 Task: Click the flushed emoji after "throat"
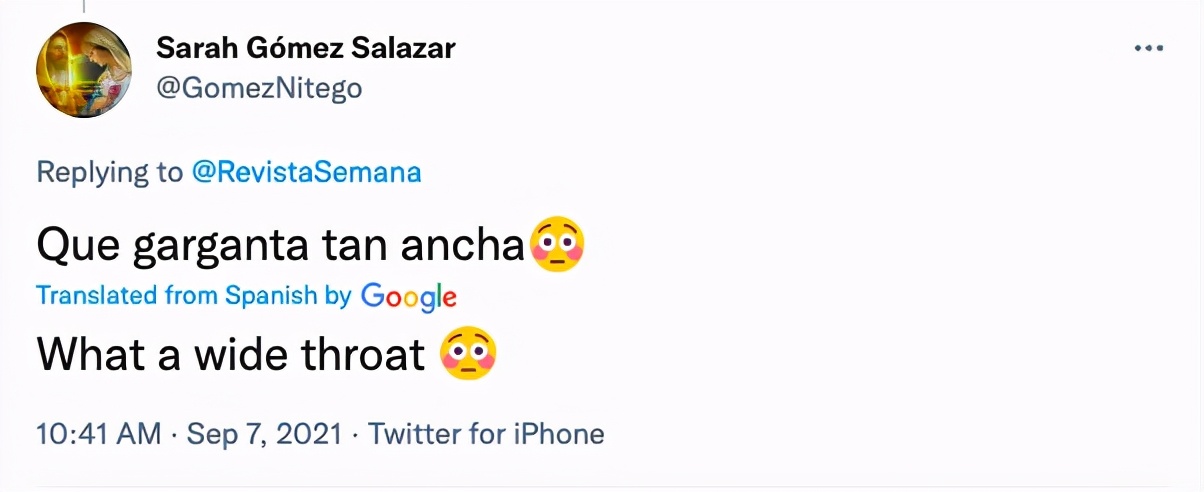coord(469,353)
